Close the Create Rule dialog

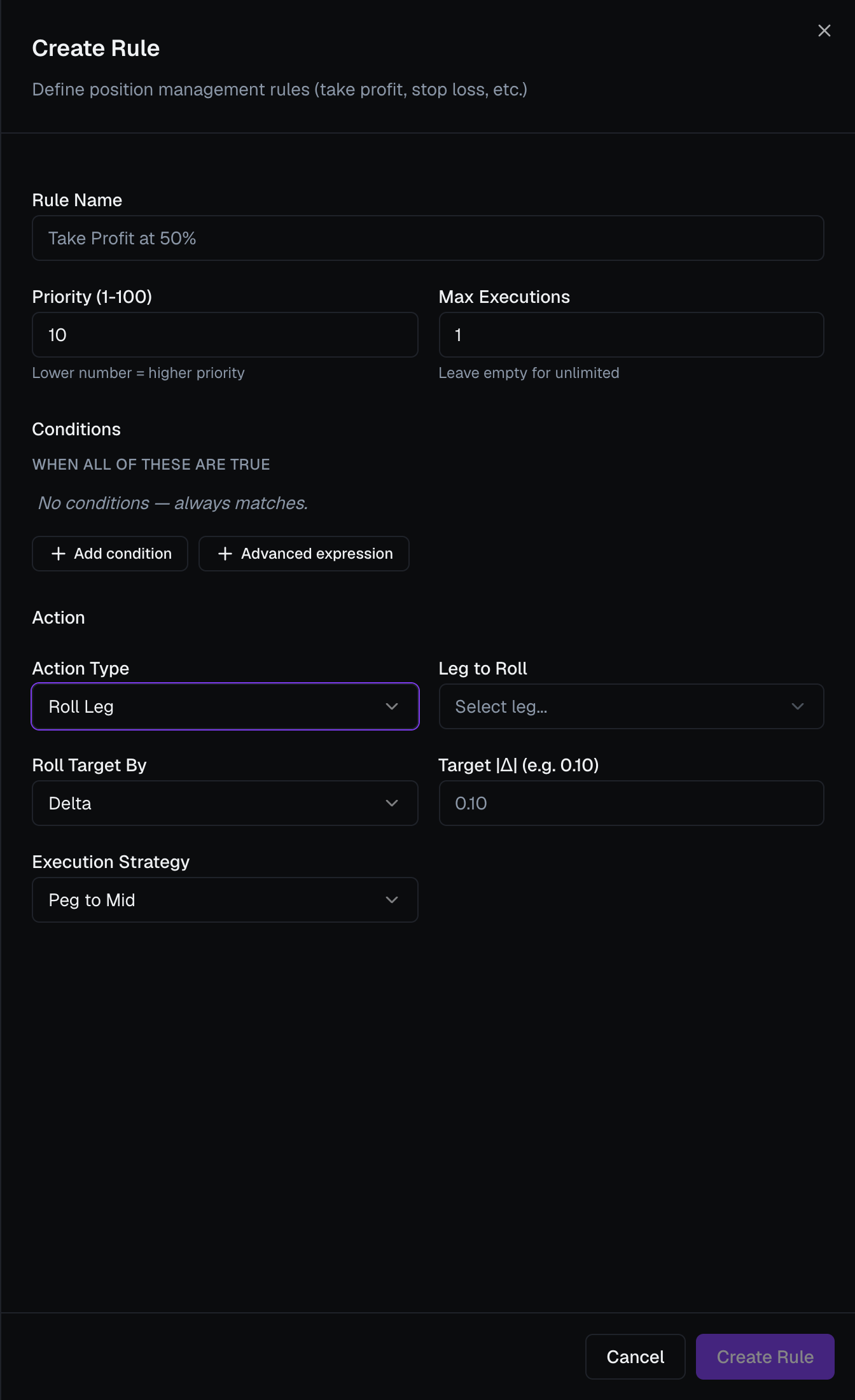point(824,31)
